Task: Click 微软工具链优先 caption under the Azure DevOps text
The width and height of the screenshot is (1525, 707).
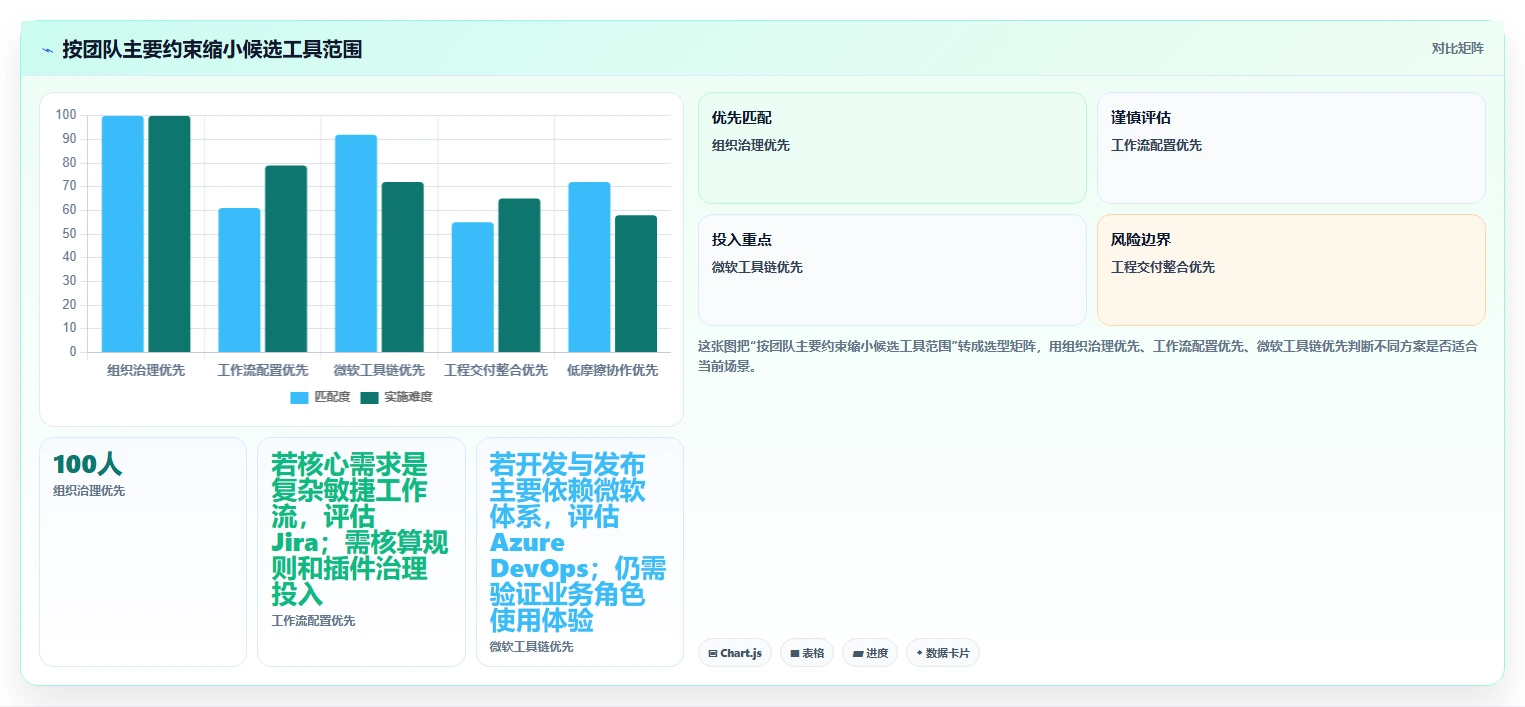Action: tap(531, 647)
